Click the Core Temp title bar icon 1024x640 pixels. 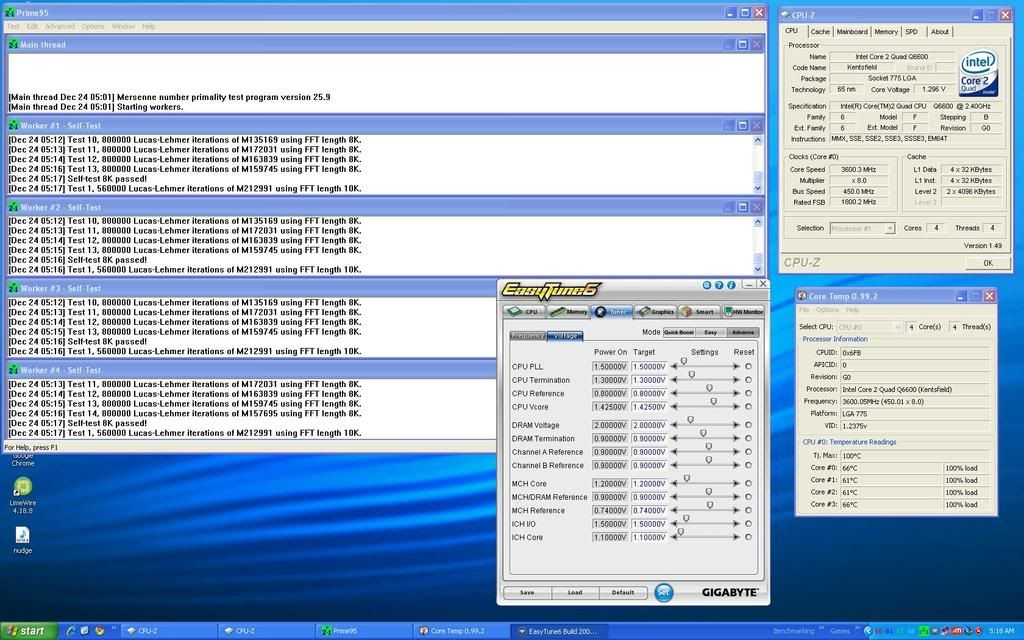point(803,296)
